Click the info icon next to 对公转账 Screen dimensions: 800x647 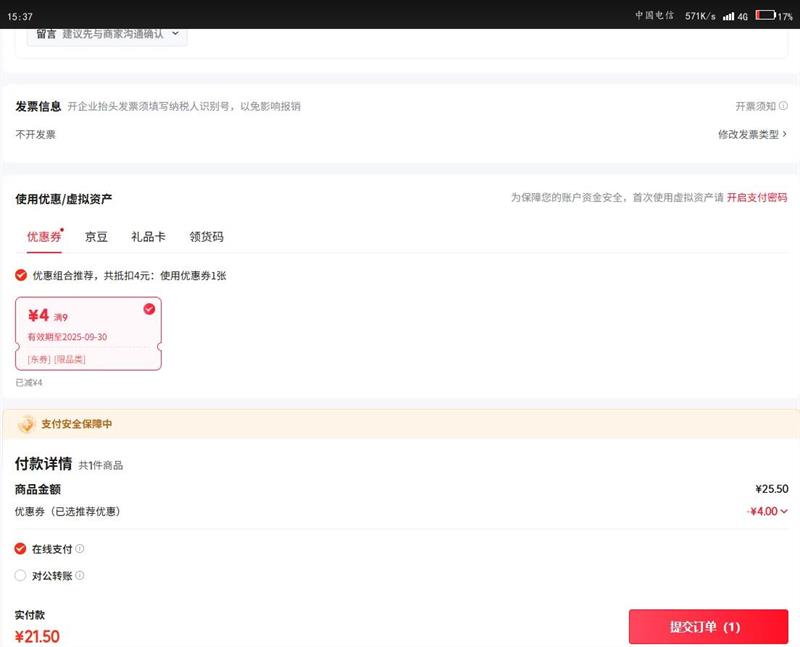point(80,576)
